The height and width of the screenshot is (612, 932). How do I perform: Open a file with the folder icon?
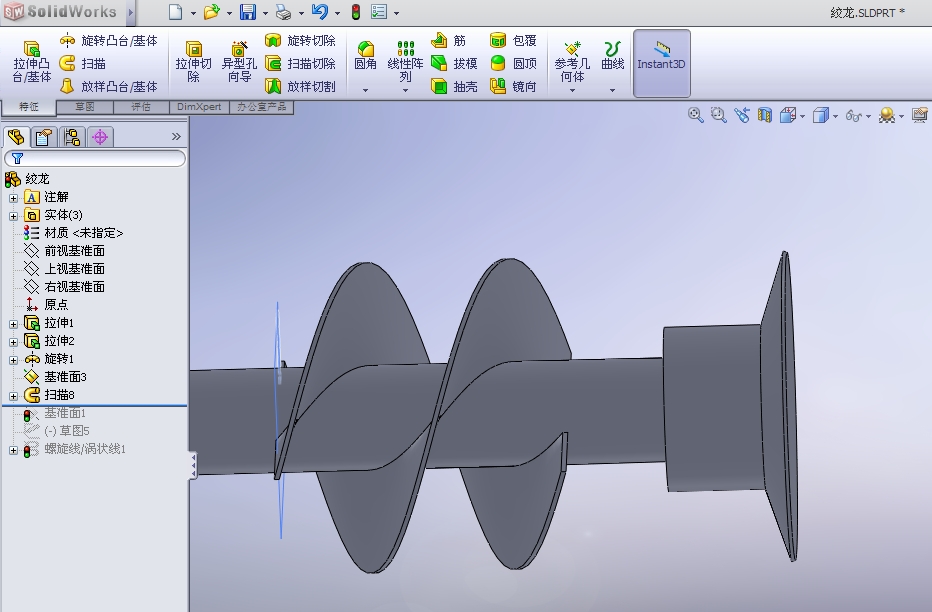pyautogui.click(x=211, y=12)
